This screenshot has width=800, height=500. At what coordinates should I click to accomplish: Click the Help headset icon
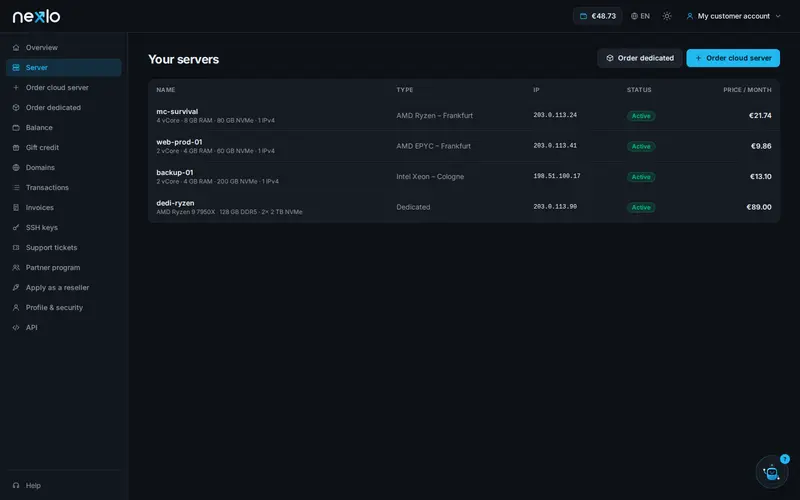pos(16,485)
